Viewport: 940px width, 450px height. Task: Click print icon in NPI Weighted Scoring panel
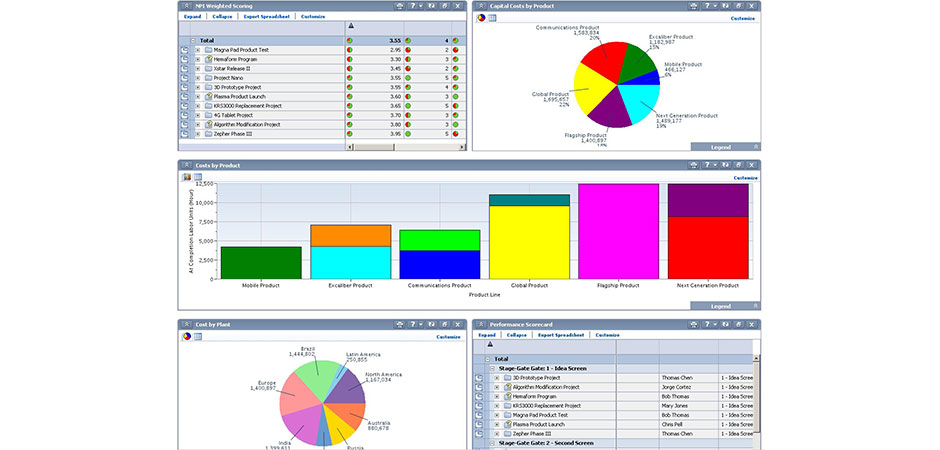400,6
